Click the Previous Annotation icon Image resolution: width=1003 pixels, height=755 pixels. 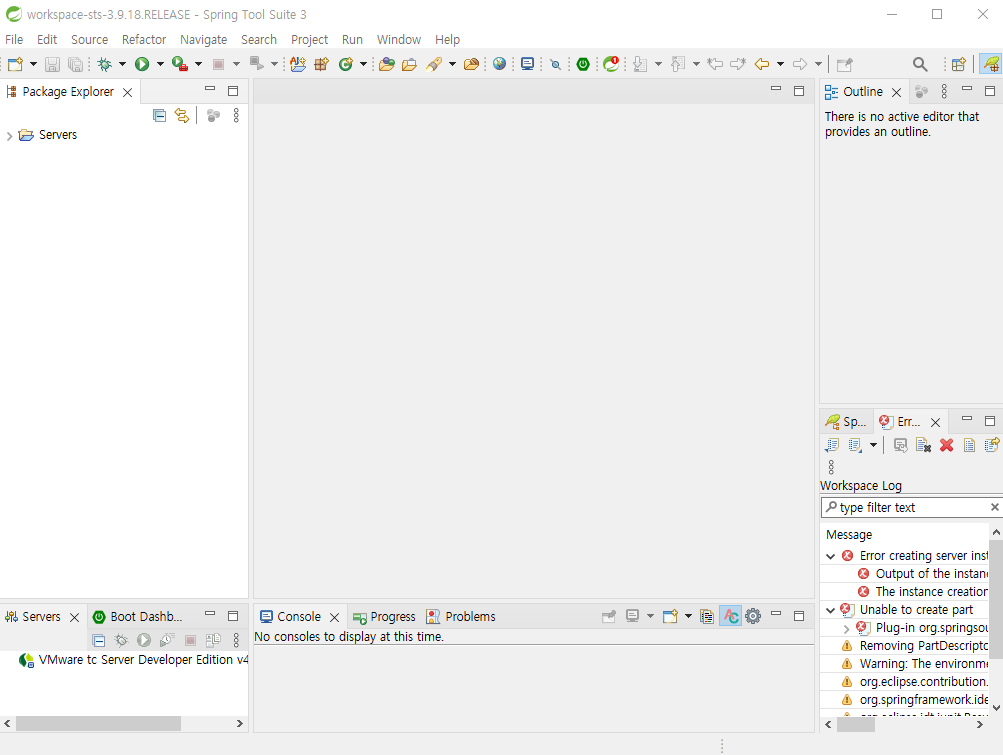click(677, 64)
